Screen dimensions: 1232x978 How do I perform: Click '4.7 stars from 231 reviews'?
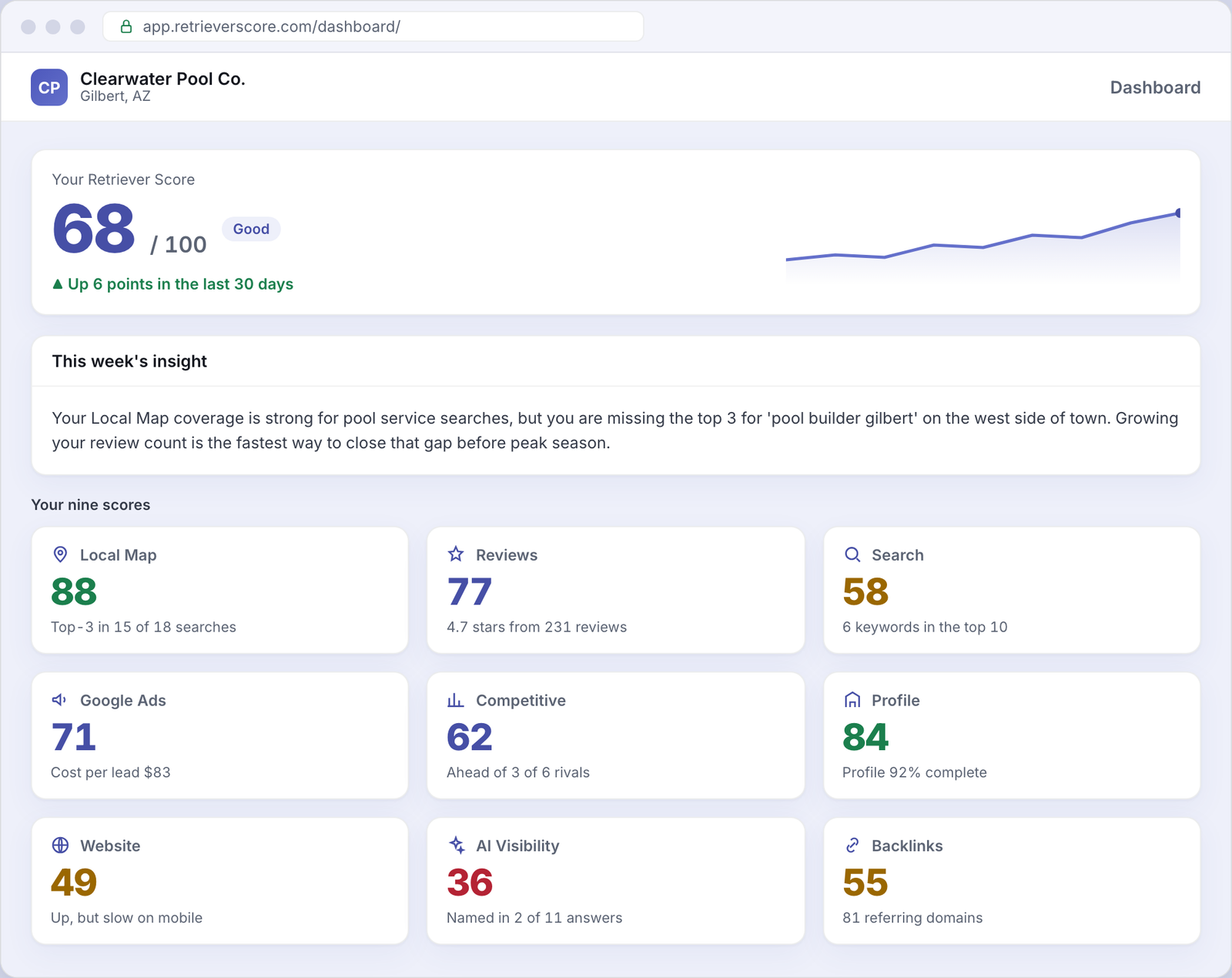[537, 627]
